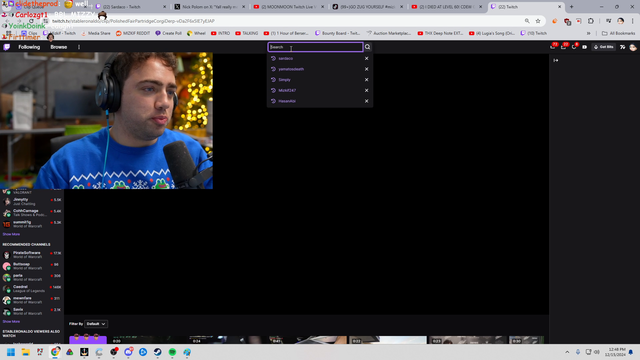Bookmark this page with the star icon

[538, 21]
